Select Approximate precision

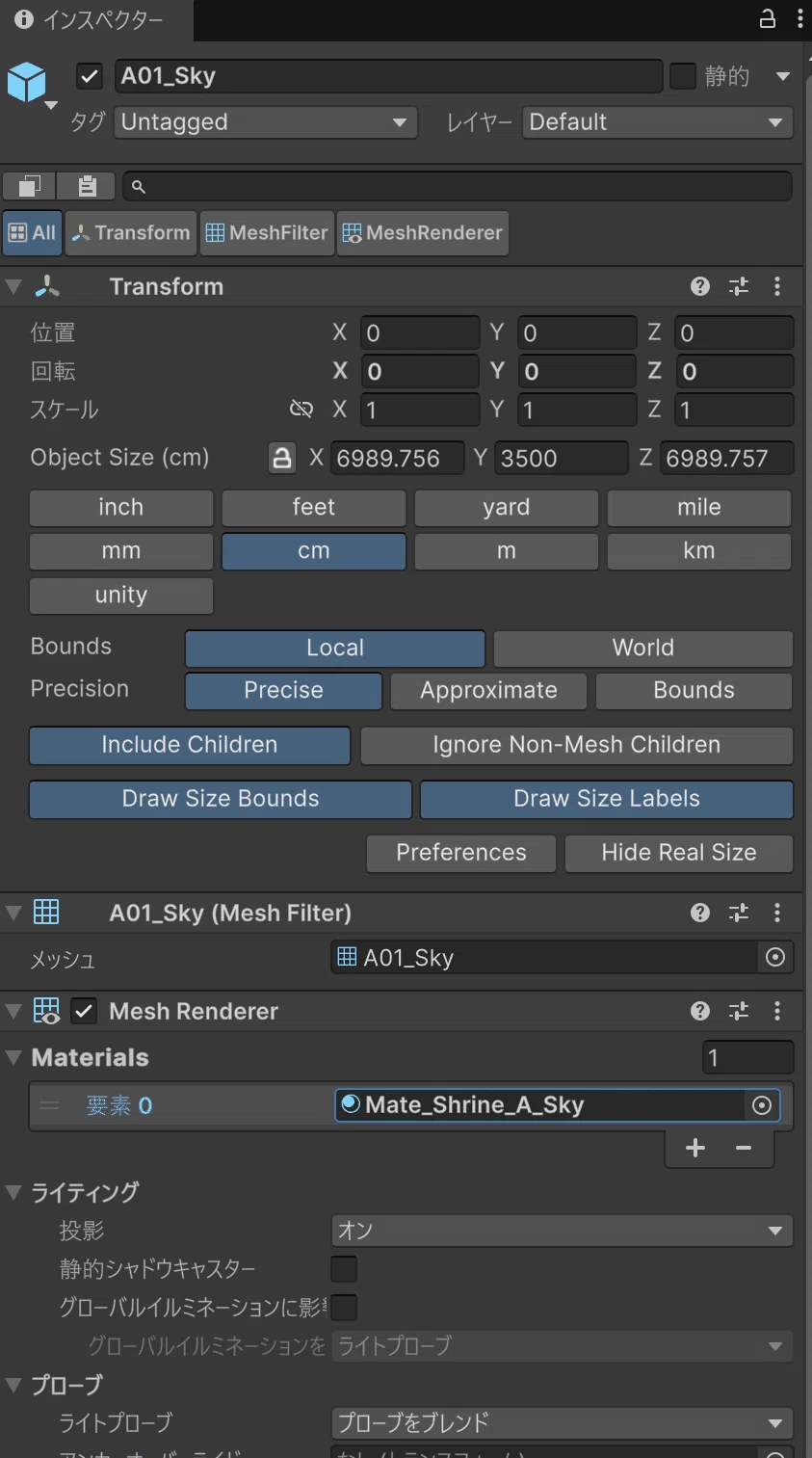coord(488,691)
